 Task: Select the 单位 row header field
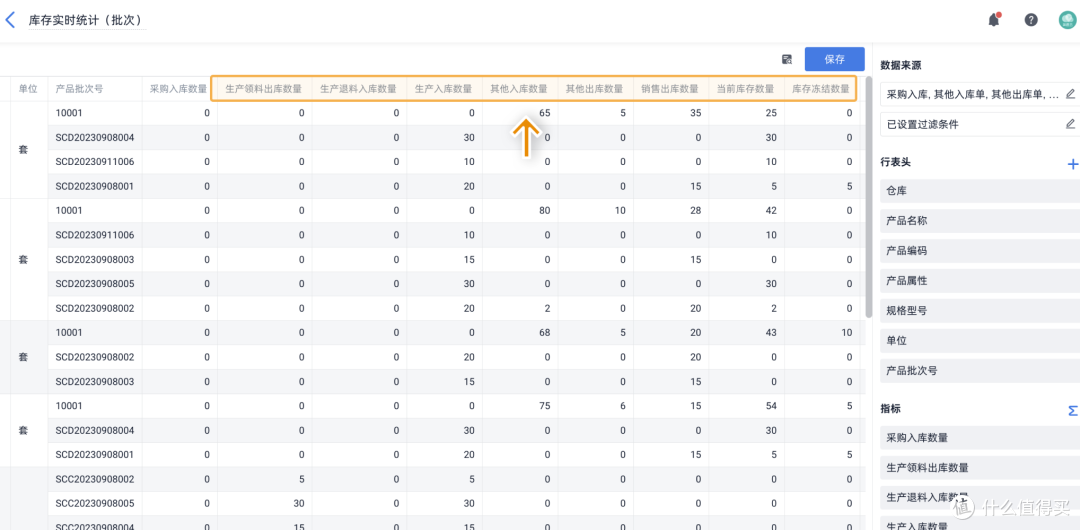point(980,341)
